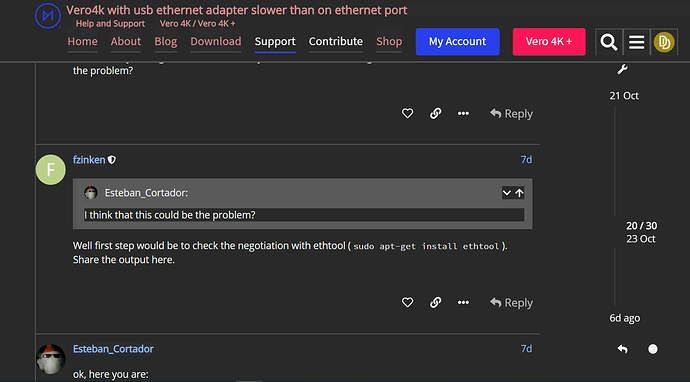690x382 pixels.
Task: Reply to the 'the problem?' post
Action: [x=511, y=114]
